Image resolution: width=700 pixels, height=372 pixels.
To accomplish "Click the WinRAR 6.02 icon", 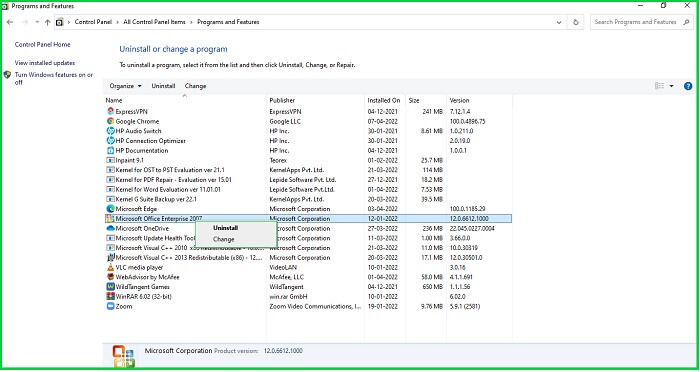I will 110,297.
